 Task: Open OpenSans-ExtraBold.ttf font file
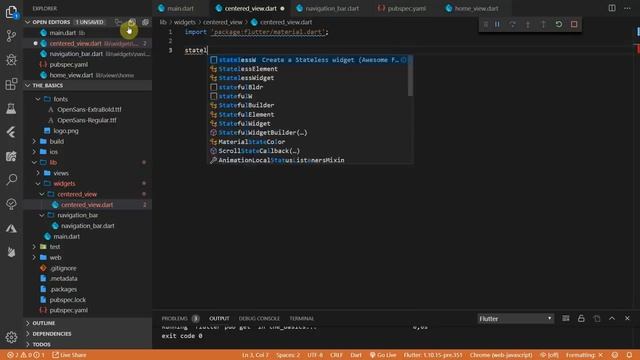89,110
